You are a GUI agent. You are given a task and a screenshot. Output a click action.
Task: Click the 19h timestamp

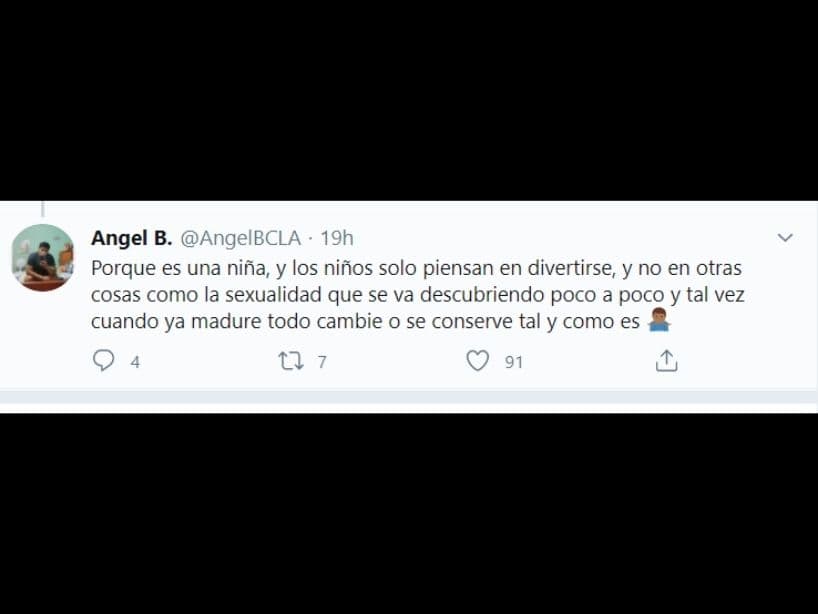(336, 238)
